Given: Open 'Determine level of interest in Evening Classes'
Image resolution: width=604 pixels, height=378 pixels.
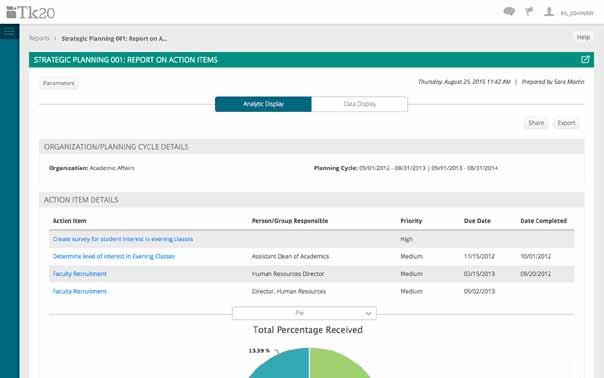Looking at the screenshot, I should click(114, 256).
